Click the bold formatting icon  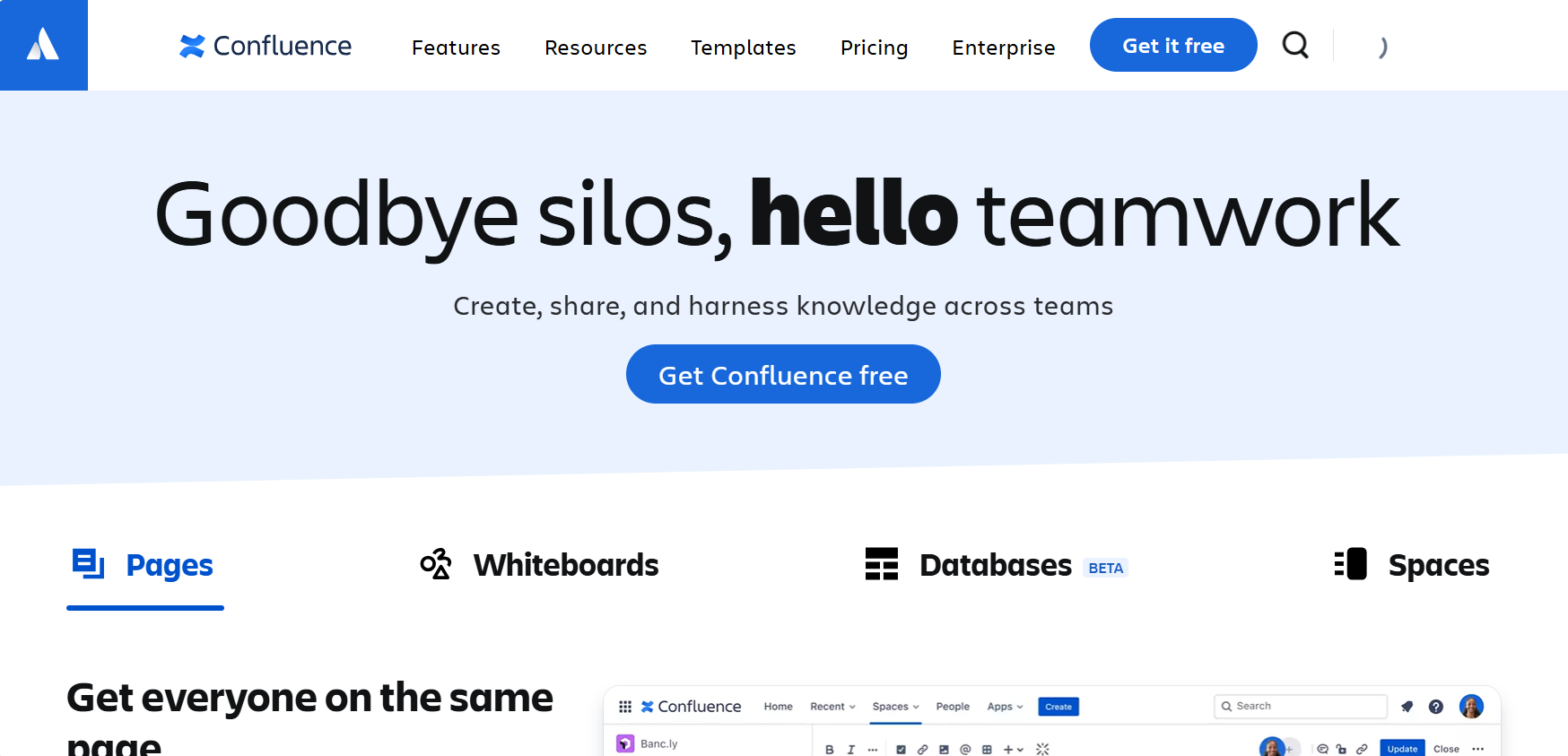point(830,749)
